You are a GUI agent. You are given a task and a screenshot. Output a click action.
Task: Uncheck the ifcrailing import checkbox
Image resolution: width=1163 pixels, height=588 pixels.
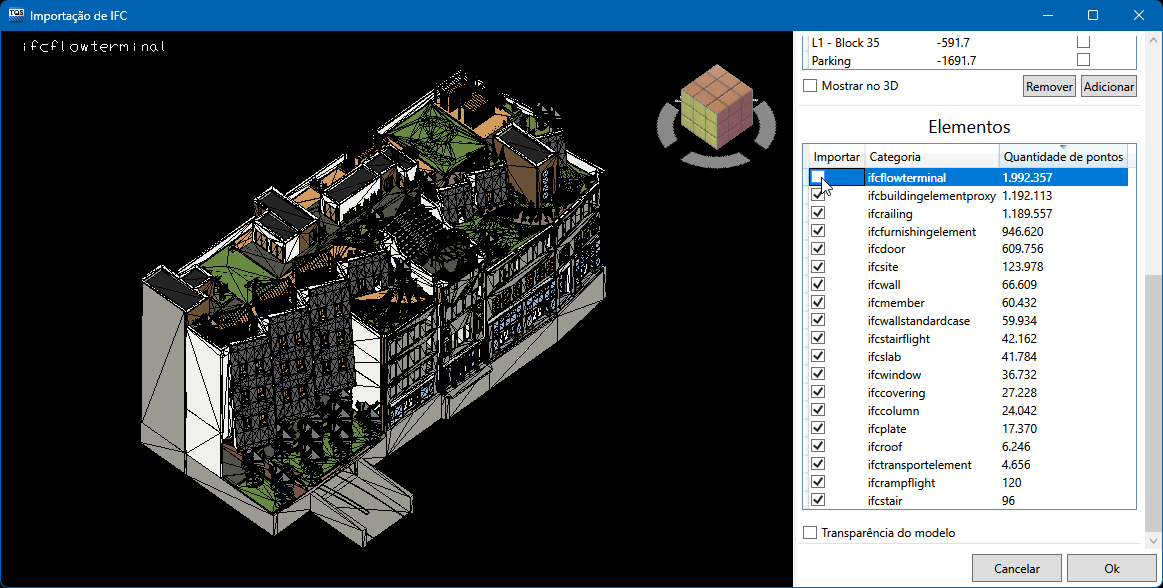(x=818, y=214)
